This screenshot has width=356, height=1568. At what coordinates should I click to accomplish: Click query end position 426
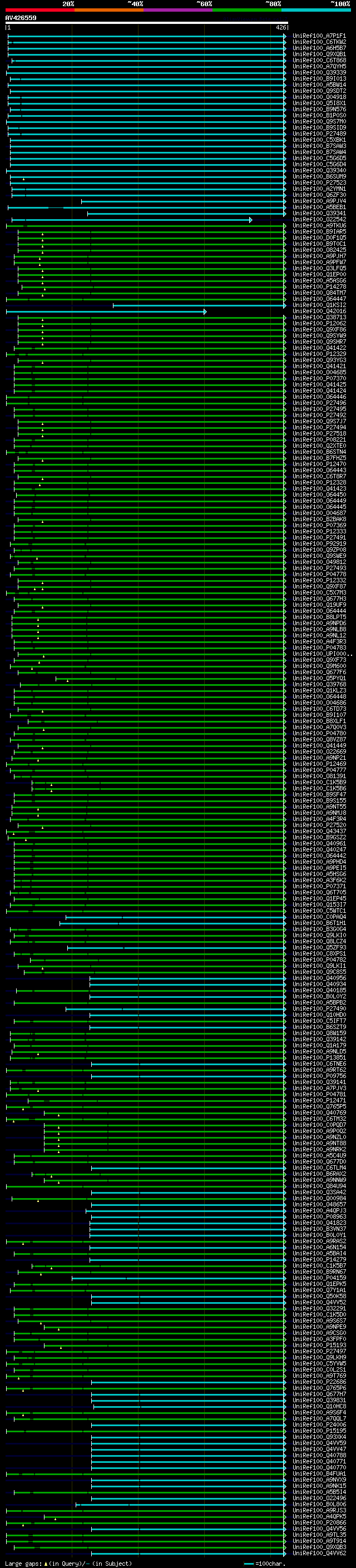(281, 27)
